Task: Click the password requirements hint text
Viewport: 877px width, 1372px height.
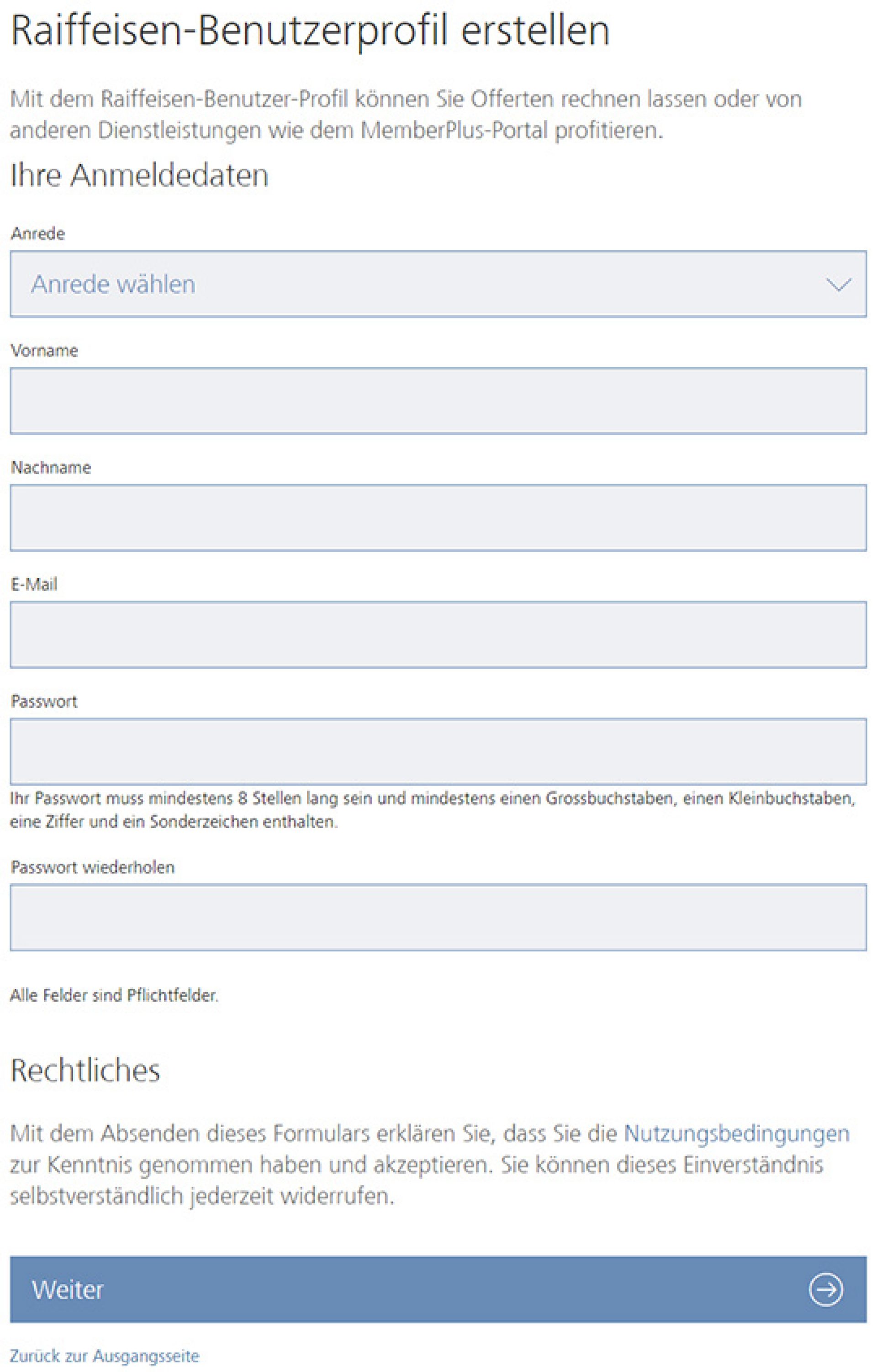Action: pos(432,810)
